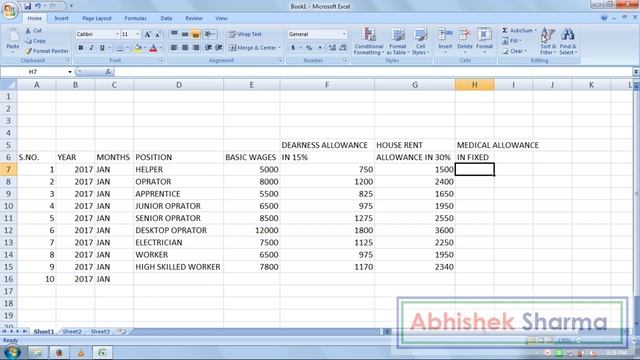The image size is (640, 360).
Task: Open the View ribbon tab
Action: tap(221, 18)
